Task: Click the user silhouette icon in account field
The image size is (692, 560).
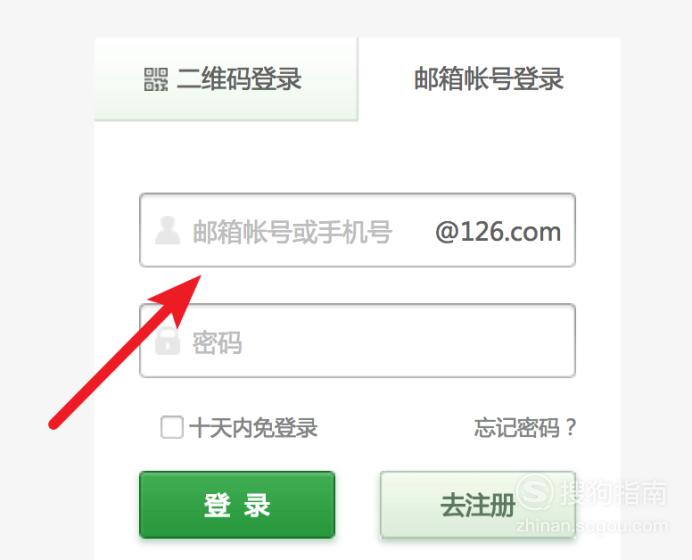Action: (168, 230)
